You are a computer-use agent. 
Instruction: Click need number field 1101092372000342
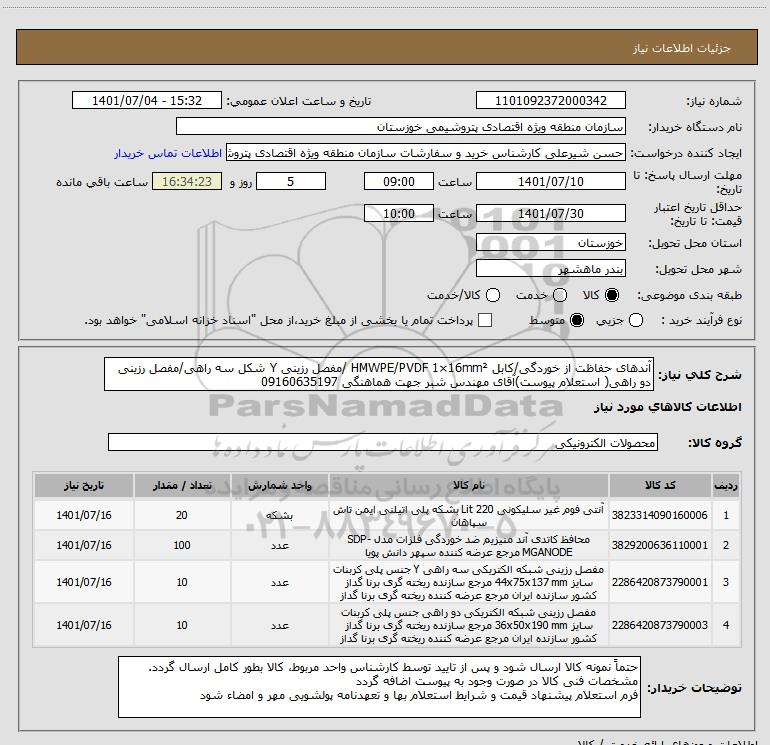[x=550, y=100]
